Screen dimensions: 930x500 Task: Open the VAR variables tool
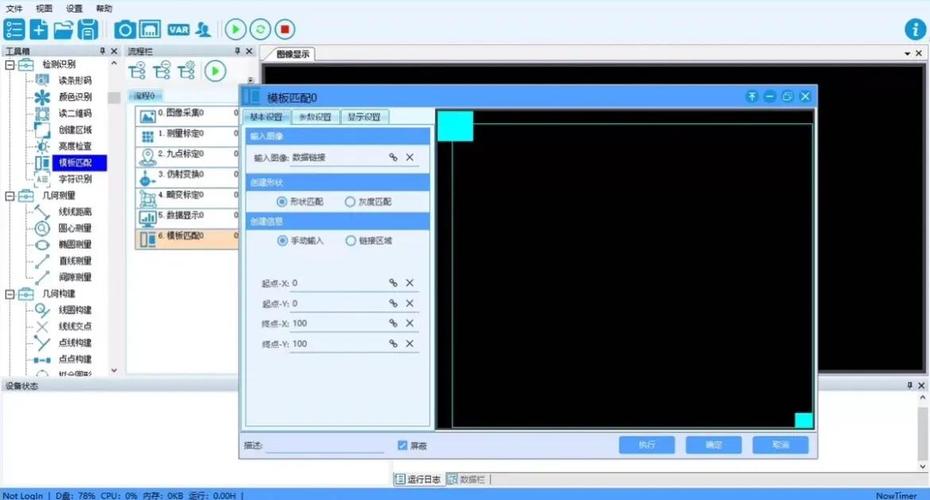pyautogui.click(x=178, y=29)
